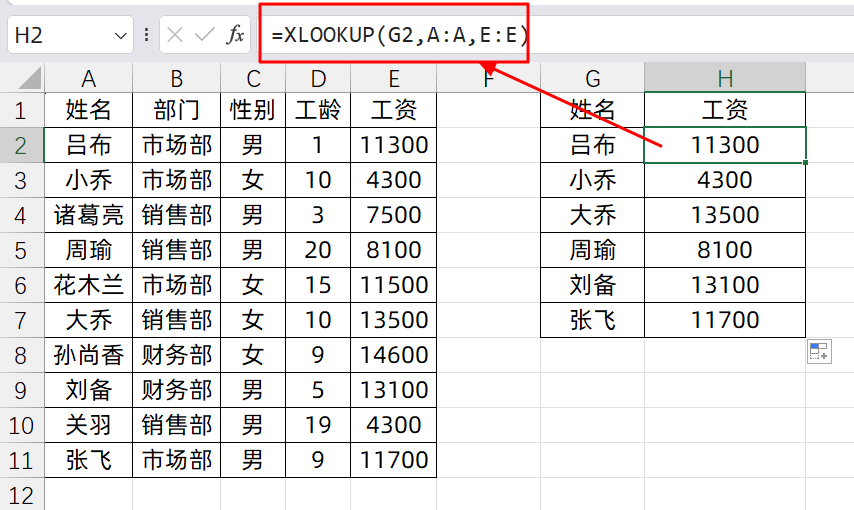This screenshot has height=510, width=854.
Task: Click the Name Box showing H2
Action: tap(70, 35)
